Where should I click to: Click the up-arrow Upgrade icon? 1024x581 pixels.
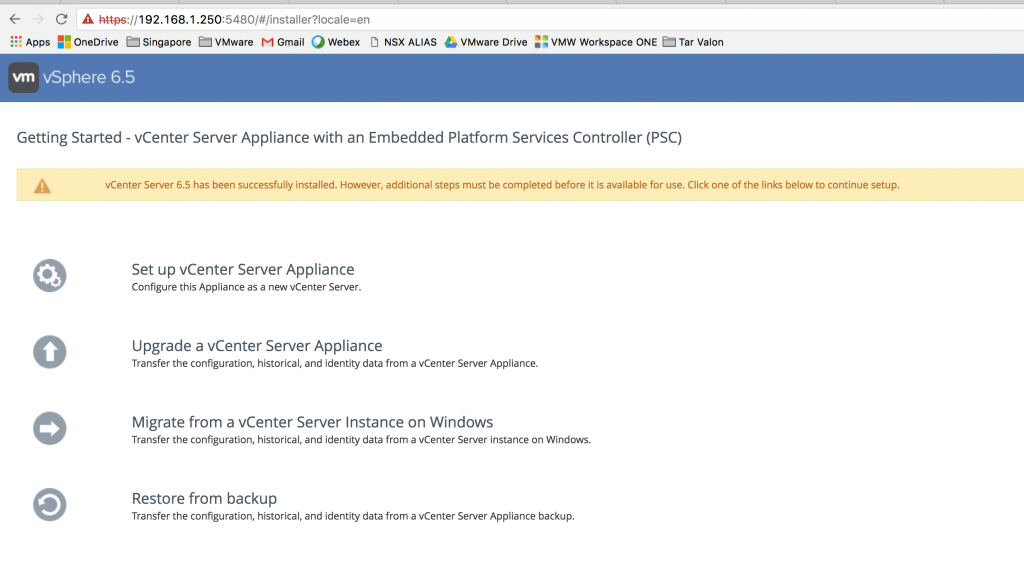click(x=50, y=352)
